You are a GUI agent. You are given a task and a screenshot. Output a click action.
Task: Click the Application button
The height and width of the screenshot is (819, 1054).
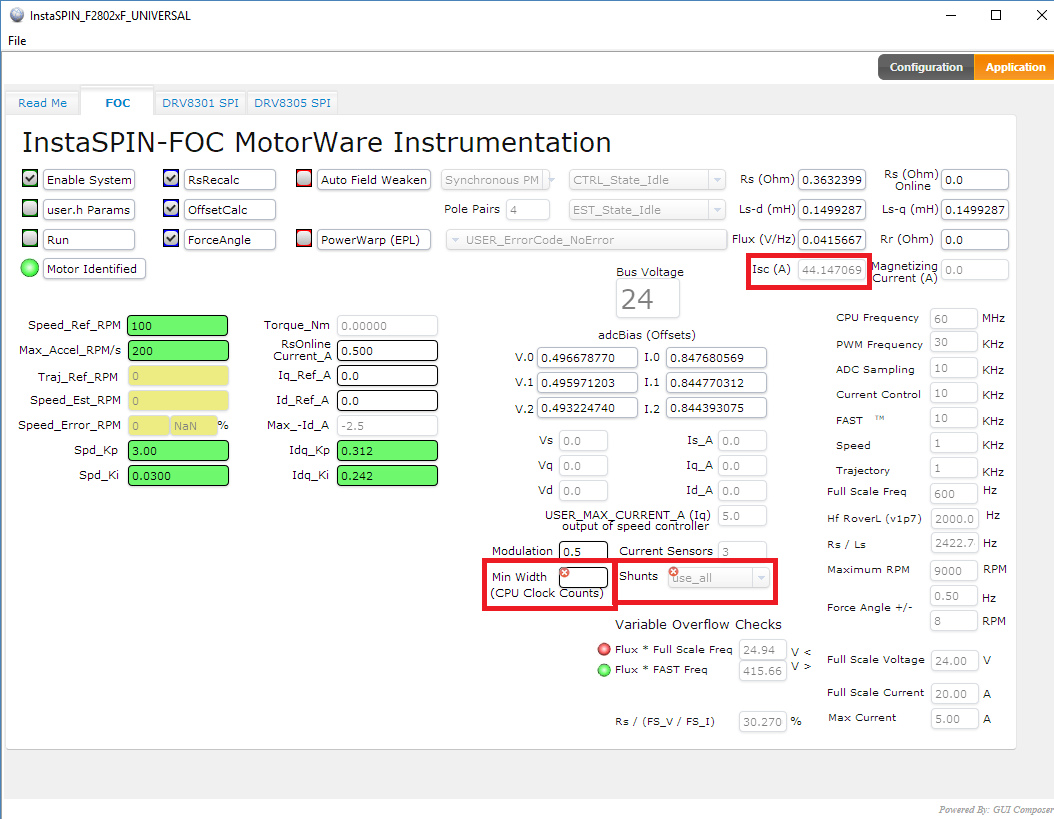coord(1014,67)
